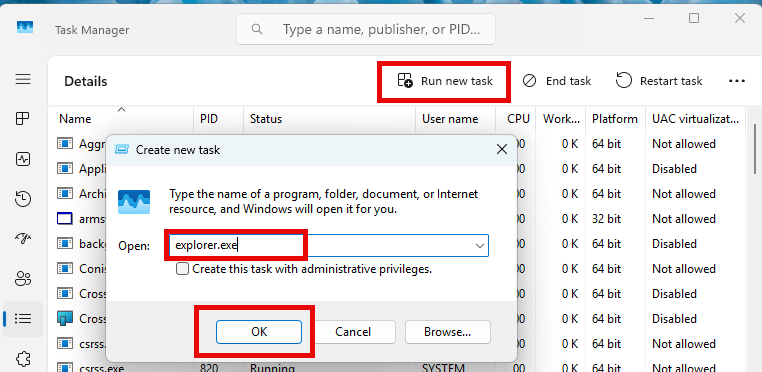The width and height of the screenshot is (762, 372).
Task: Select the Appli process row icon
Action: [x=65, y=169]
